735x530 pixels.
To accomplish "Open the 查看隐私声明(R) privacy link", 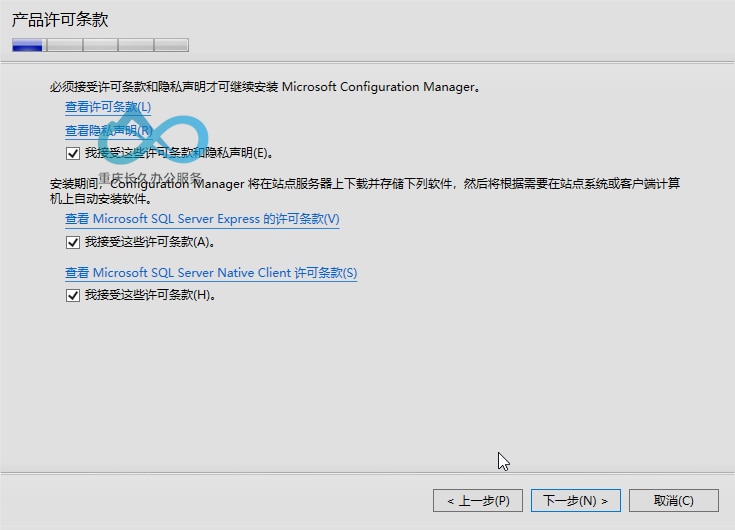I will point(109,130).
